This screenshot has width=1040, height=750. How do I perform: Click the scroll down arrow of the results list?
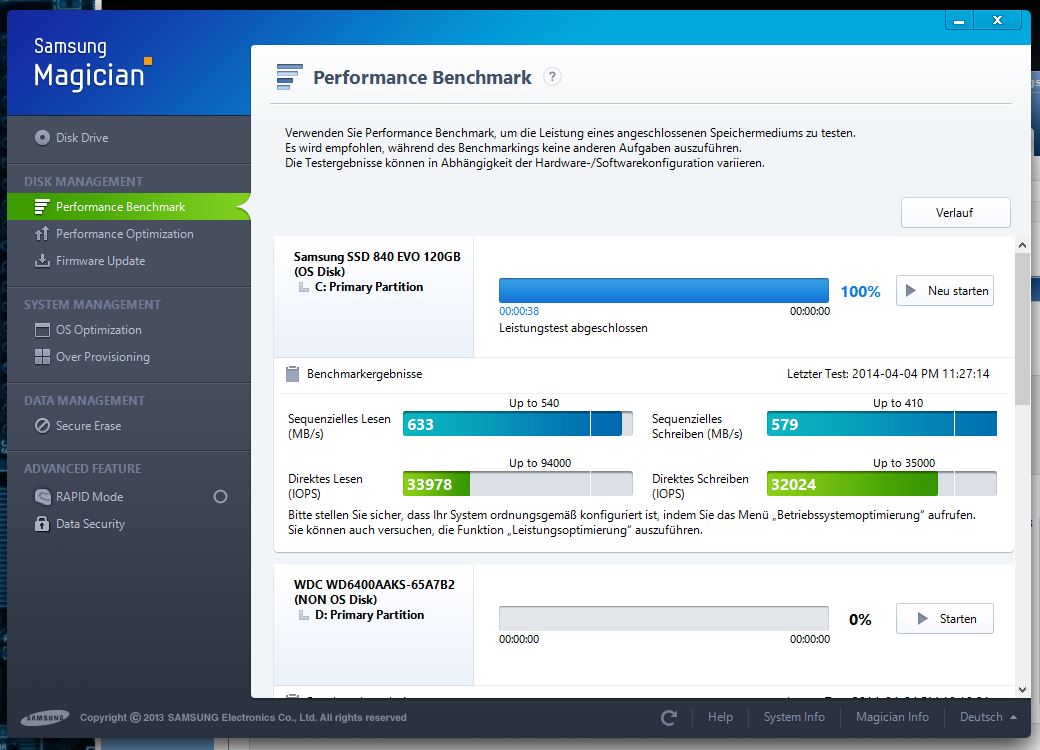click(1022, 690)
